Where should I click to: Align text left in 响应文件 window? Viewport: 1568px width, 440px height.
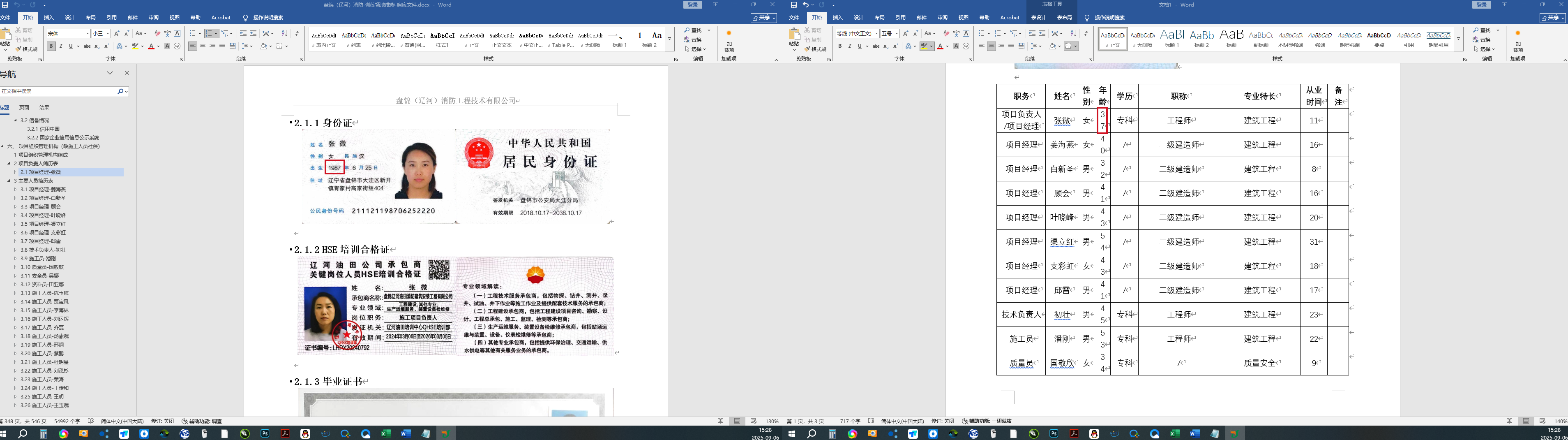click(192, 46)
